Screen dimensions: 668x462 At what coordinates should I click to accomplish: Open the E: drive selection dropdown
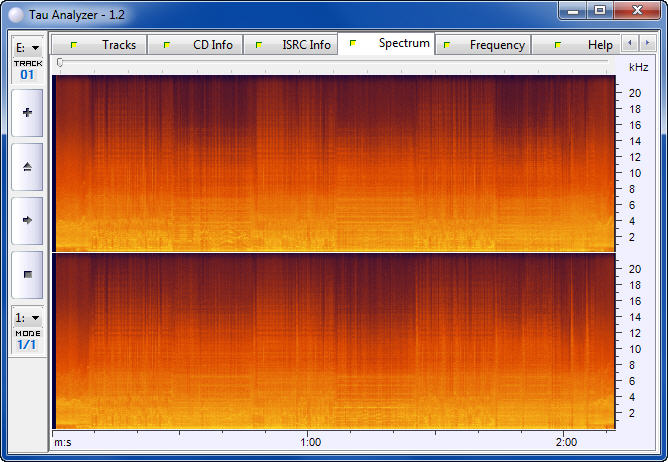pos(27,47)
